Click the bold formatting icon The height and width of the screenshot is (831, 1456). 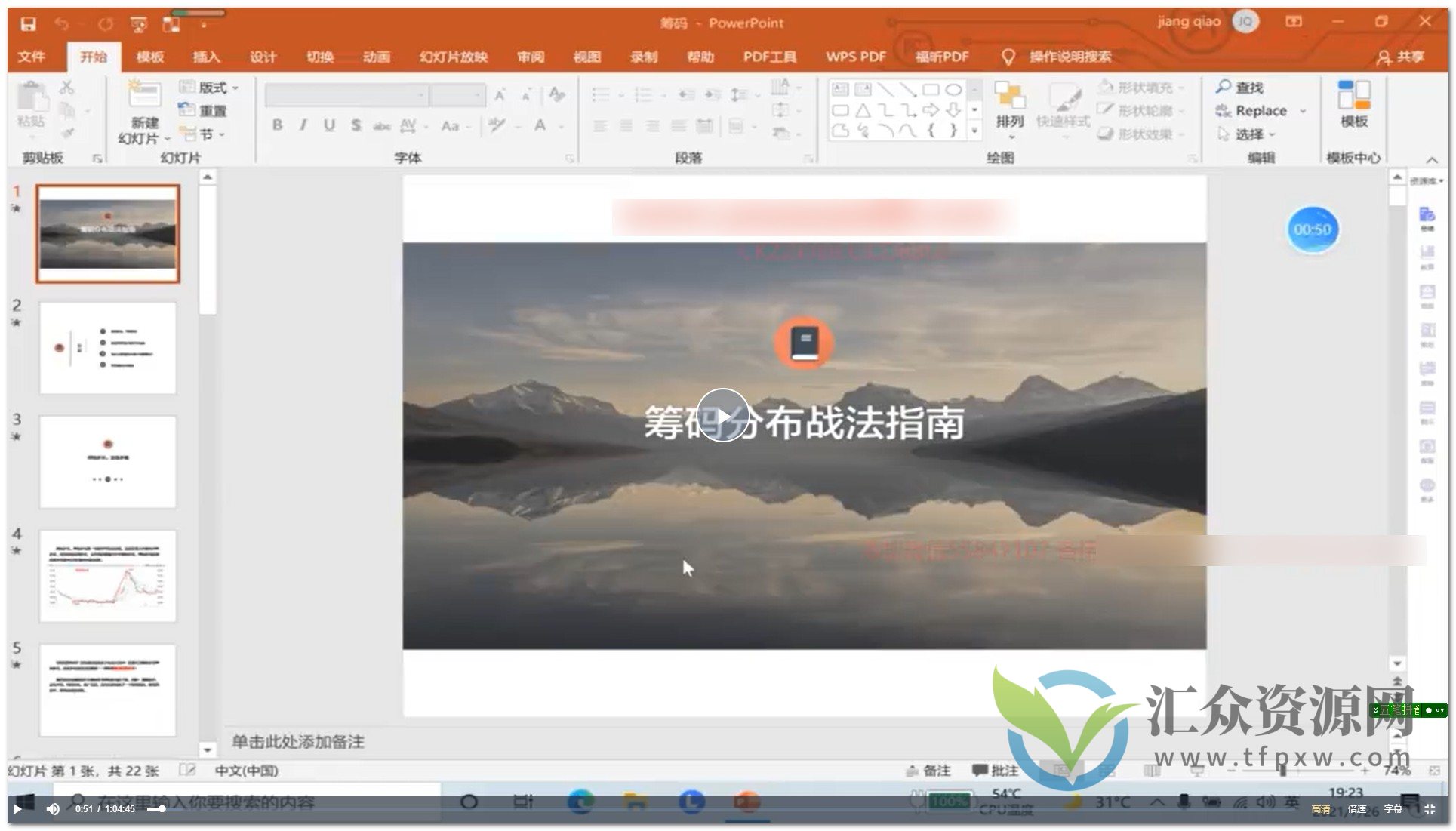click(x=277, y=126)
